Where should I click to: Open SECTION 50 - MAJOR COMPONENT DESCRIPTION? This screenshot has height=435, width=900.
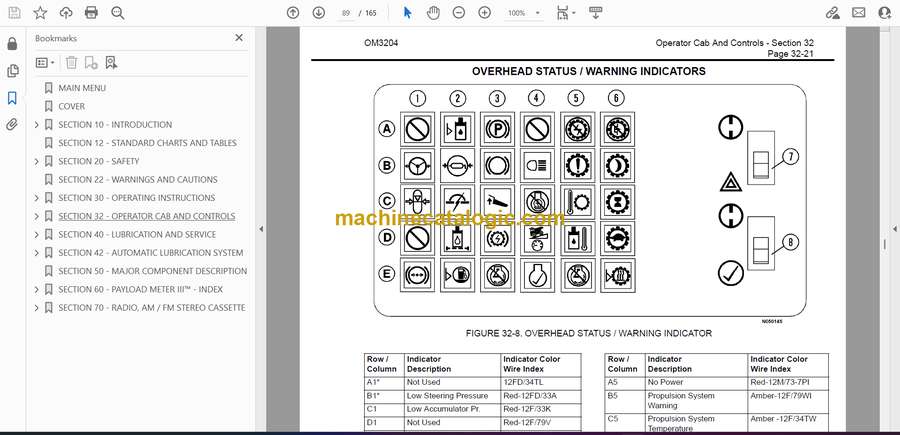[x=153, y=271]
